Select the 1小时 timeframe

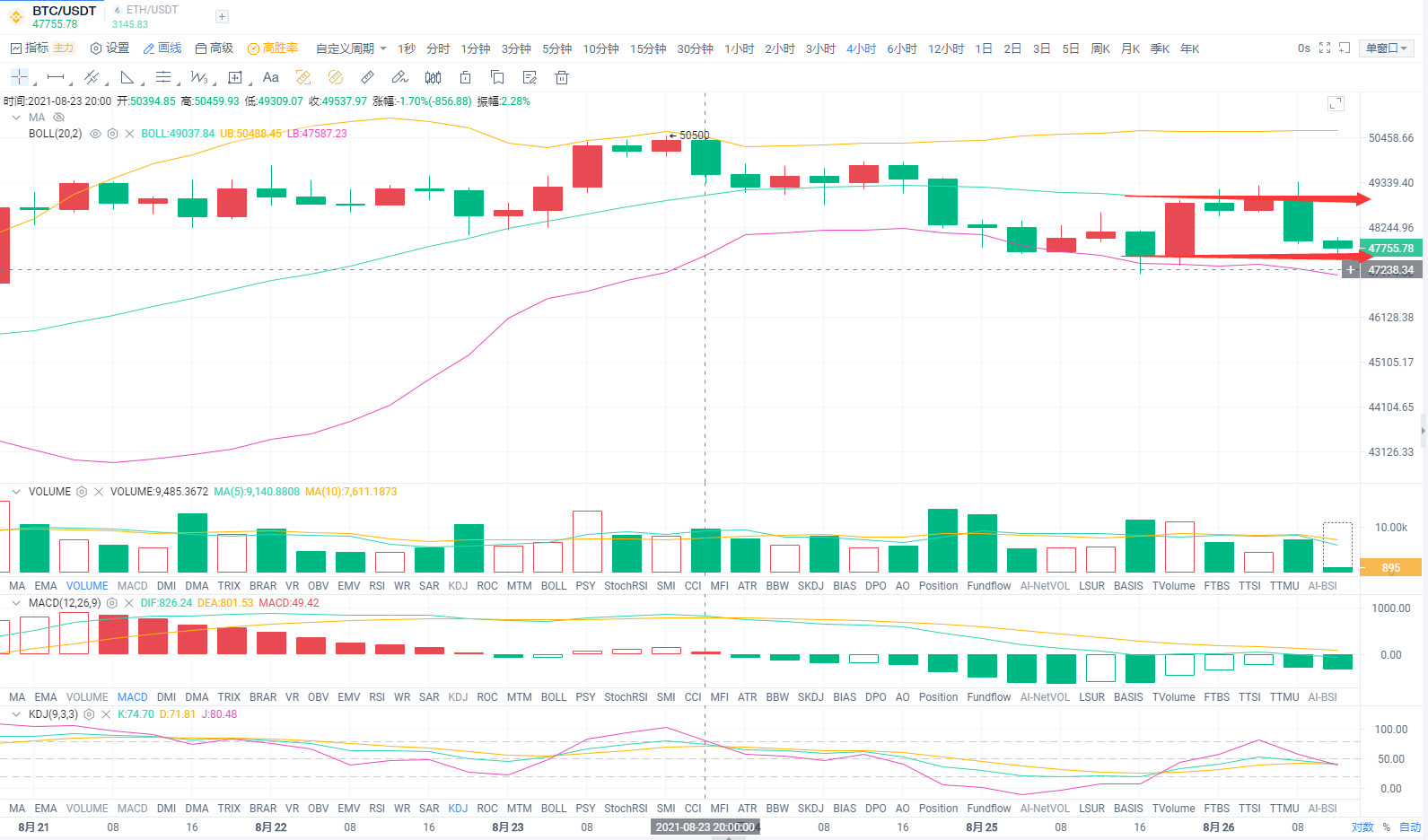point(740,48)
